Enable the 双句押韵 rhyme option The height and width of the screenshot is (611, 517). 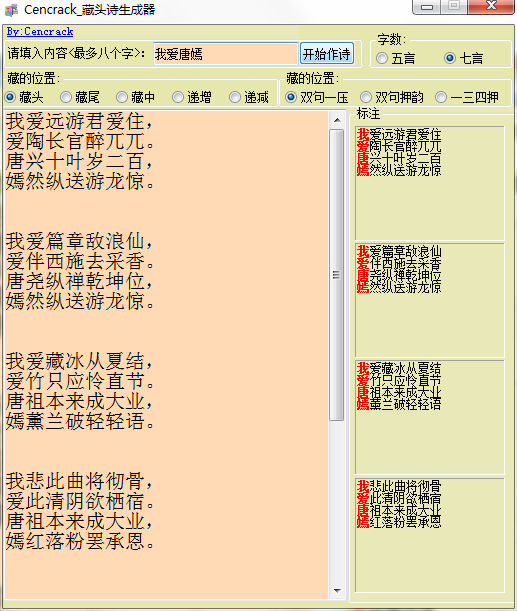pyautogui.click(x=392, y=97)
